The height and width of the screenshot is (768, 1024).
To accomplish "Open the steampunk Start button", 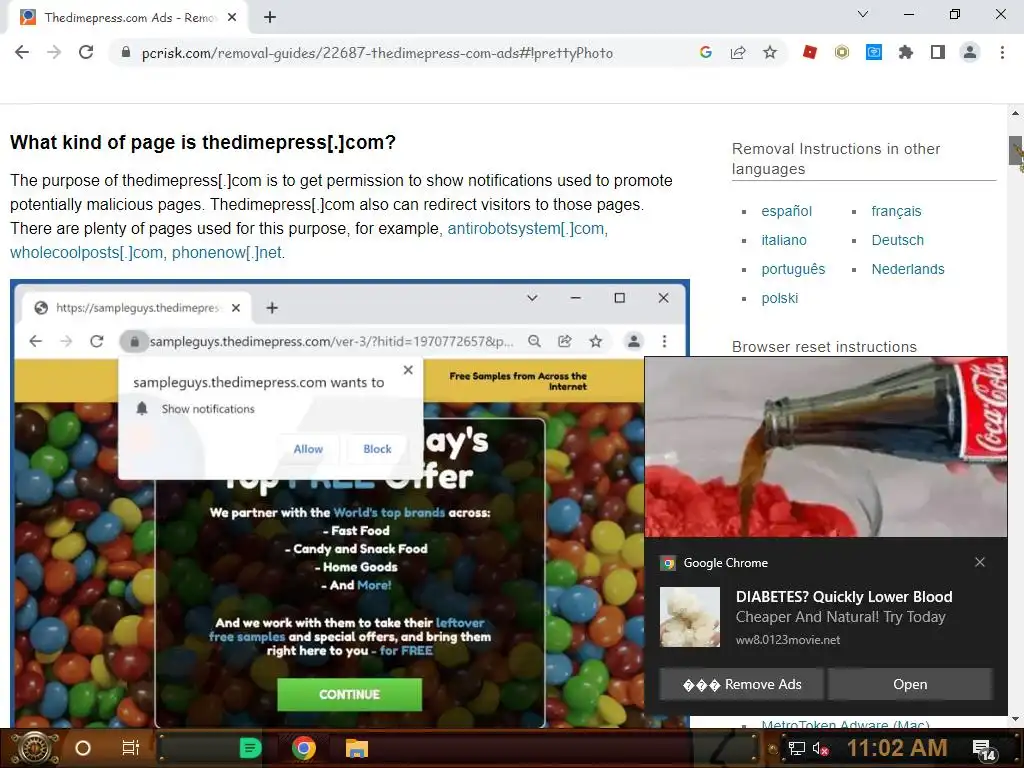I will pos(35,748).
